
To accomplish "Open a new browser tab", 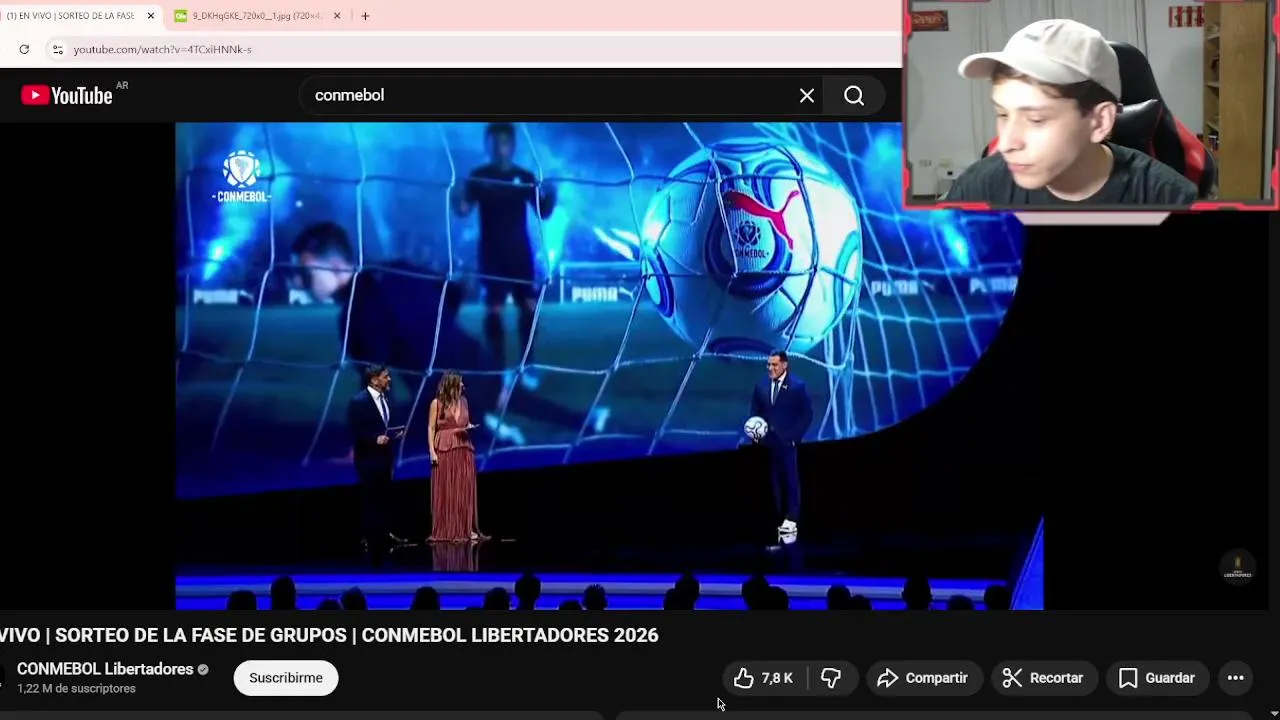I will (365, 16).
